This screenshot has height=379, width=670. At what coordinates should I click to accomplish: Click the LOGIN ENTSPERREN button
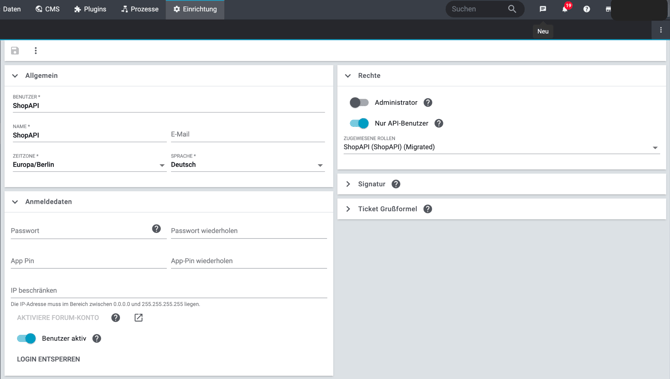point(48,359)
